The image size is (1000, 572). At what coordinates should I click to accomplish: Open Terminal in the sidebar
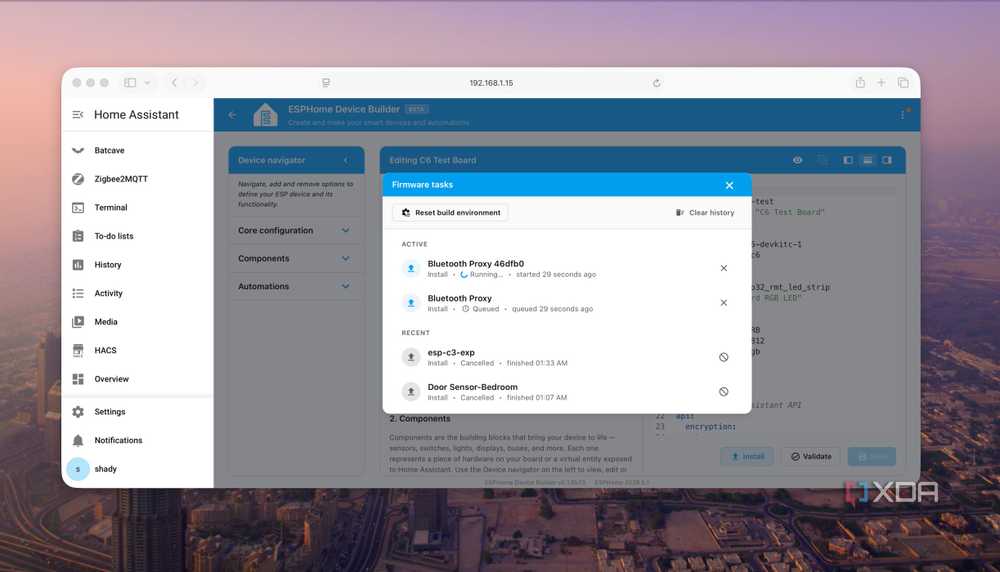click(137, 208)
